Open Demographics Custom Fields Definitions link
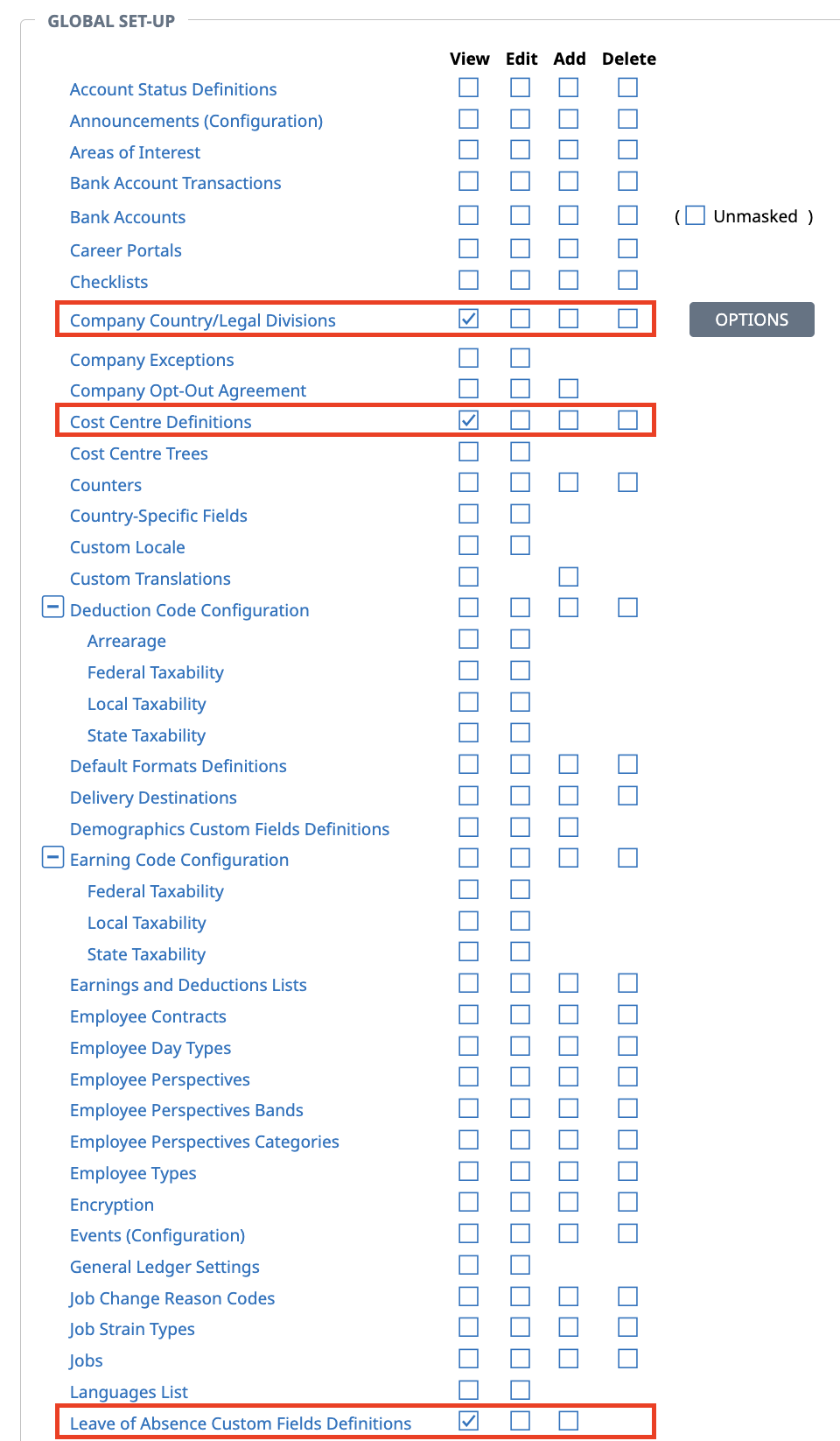 (229, 829)
